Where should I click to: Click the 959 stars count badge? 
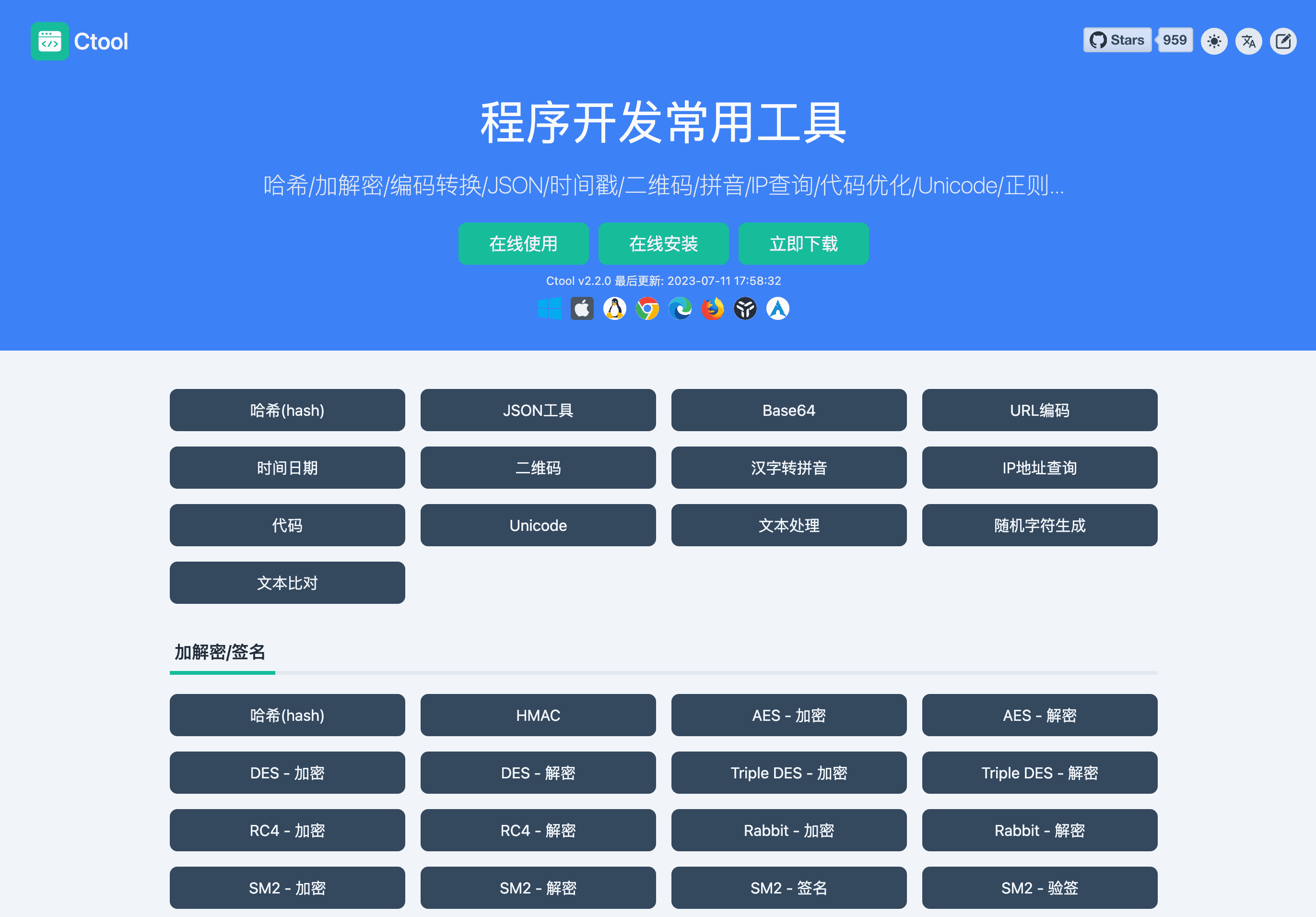tap(1175, 40)
